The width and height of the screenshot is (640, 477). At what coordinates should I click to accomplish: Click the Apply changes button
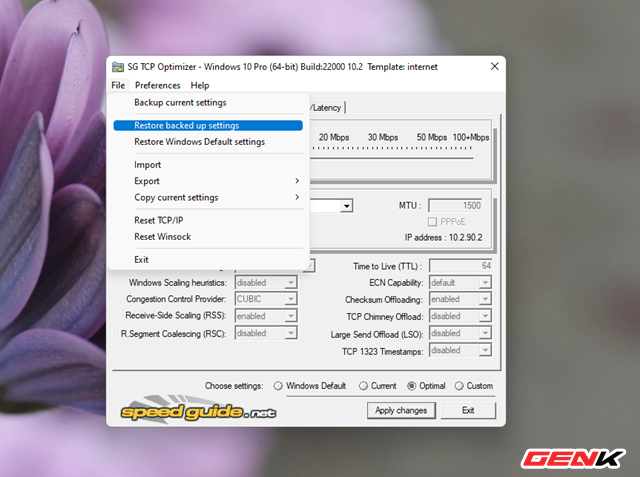tap(401, 410)
